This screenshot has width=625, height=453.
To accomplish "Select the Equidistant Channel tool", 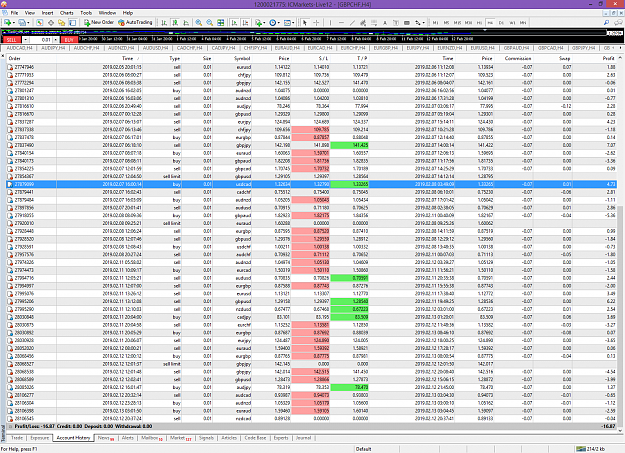I will click(363, 23).
